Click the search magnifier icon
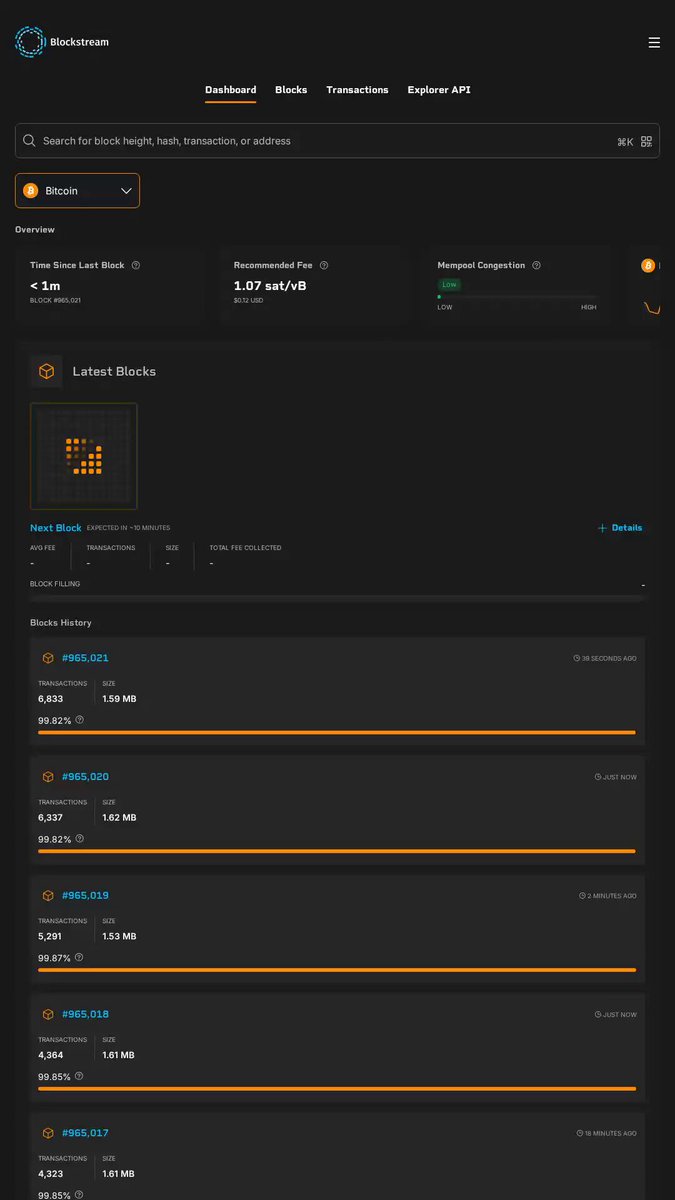675x1200 pixels. point(30,141)
